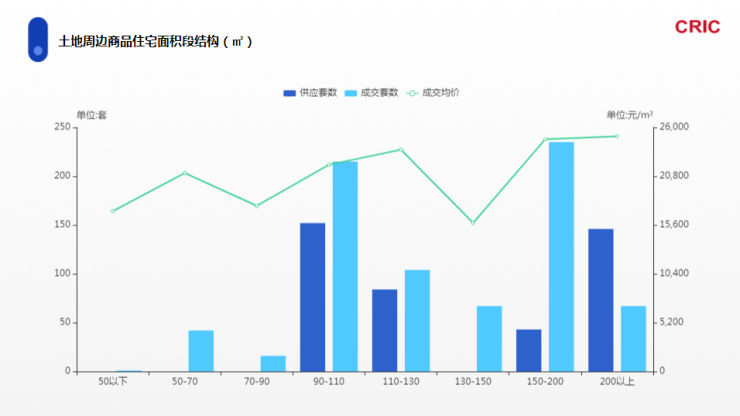Click the x-axis label 50-70
The height and width of the screenshot is (416, 740).
[185, 382]
